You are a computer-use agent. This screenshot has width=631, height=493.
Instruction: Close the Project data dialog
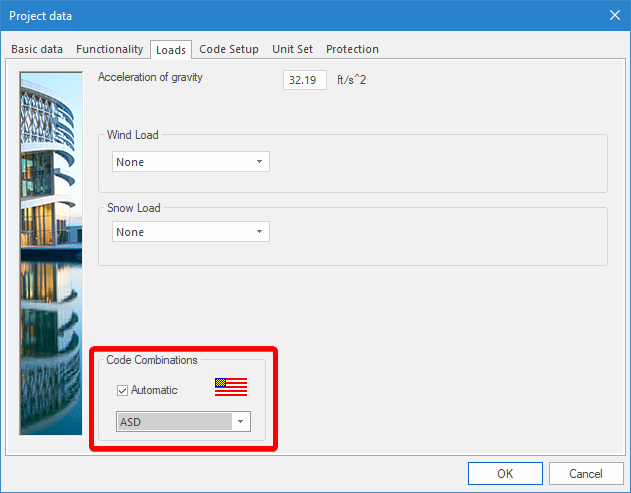pos(614,16)
